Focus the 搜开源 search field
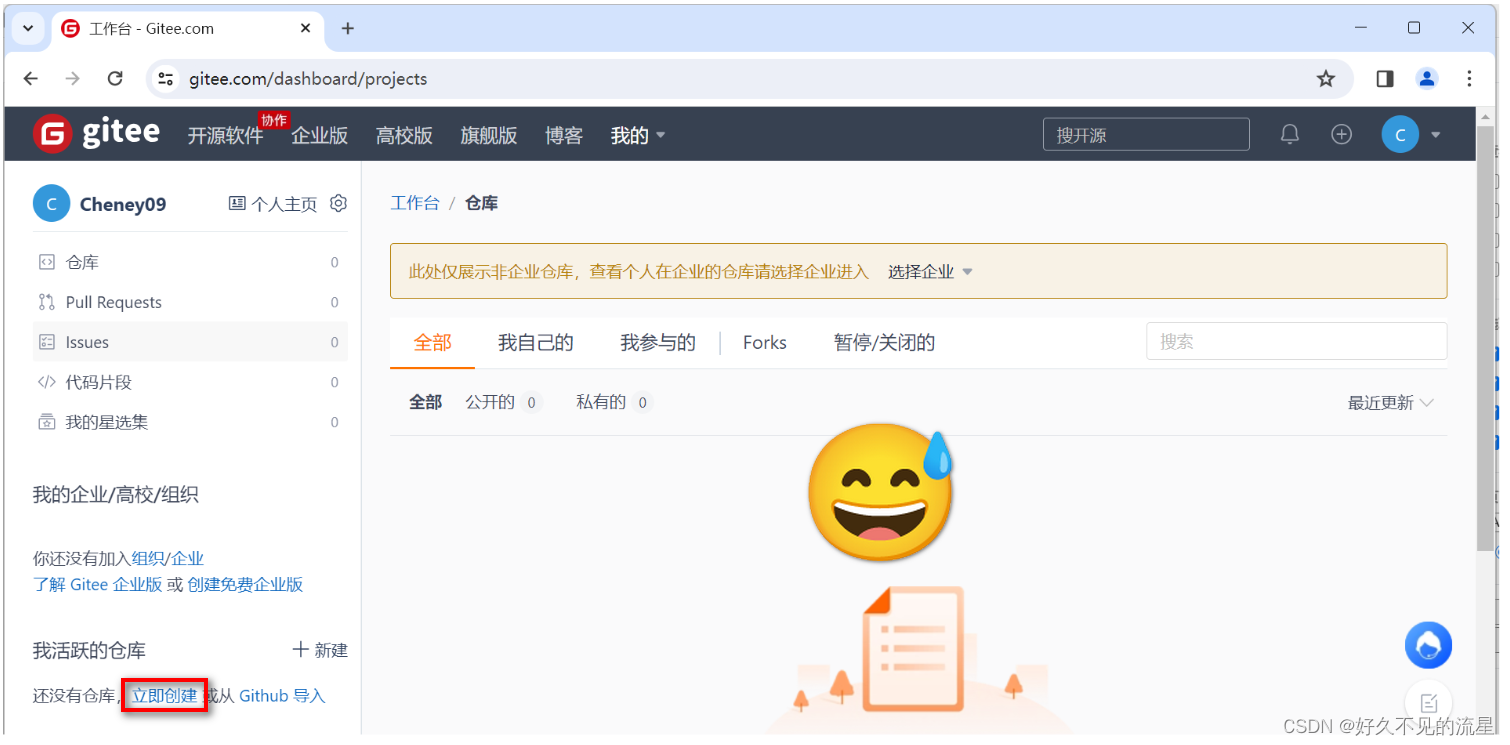The height and width of the screenshot is (745, 1510). point(1146,134)
